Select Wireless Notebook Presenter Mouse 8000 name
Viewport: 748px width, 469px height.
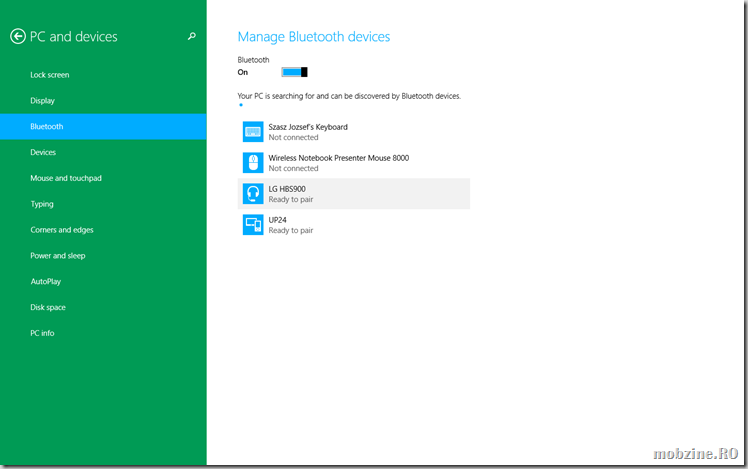pos(338,158)
